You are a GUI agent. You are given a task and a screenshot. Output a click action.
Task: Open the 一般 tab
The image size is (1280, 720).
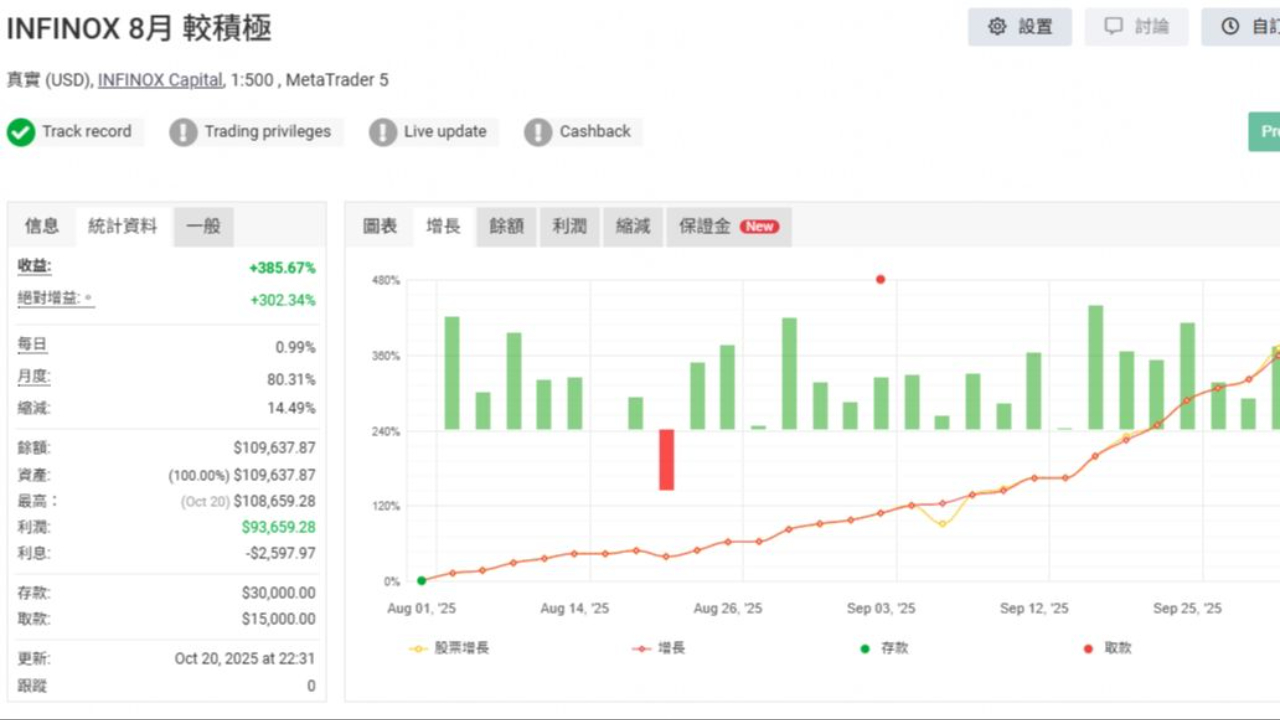[x=204, y=226]
